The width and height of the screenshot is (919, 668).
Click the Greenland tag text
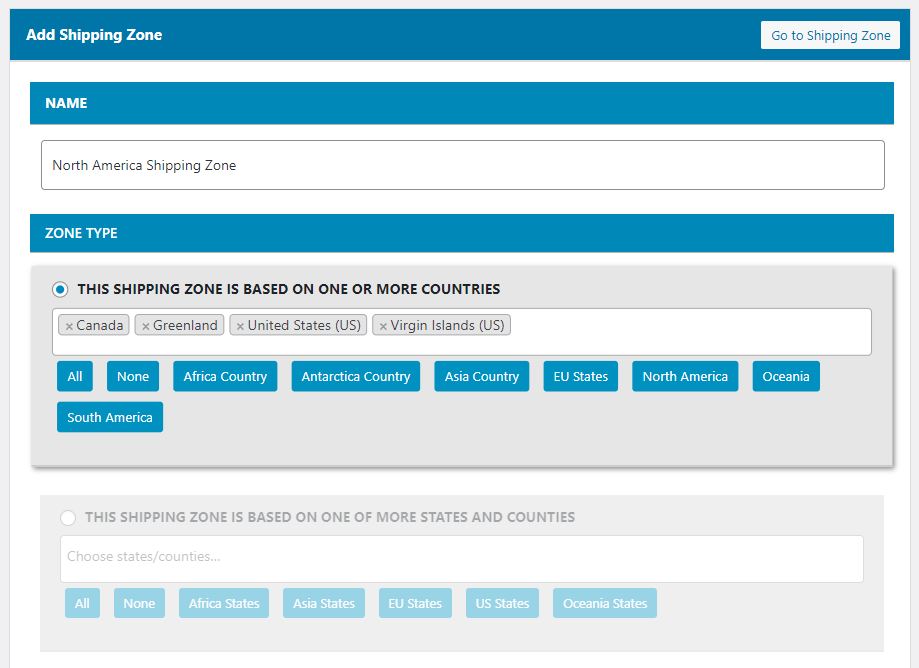click(185, 325)
